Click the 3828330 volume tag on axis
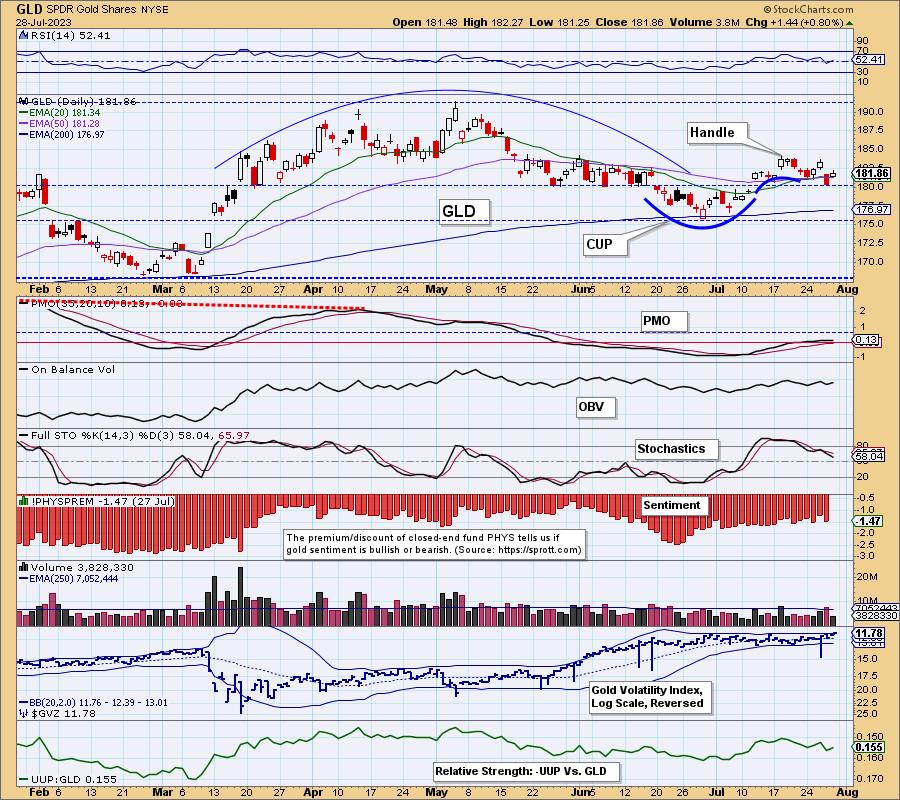This screenshot has height=800, width=900. (x=876, y=615)
